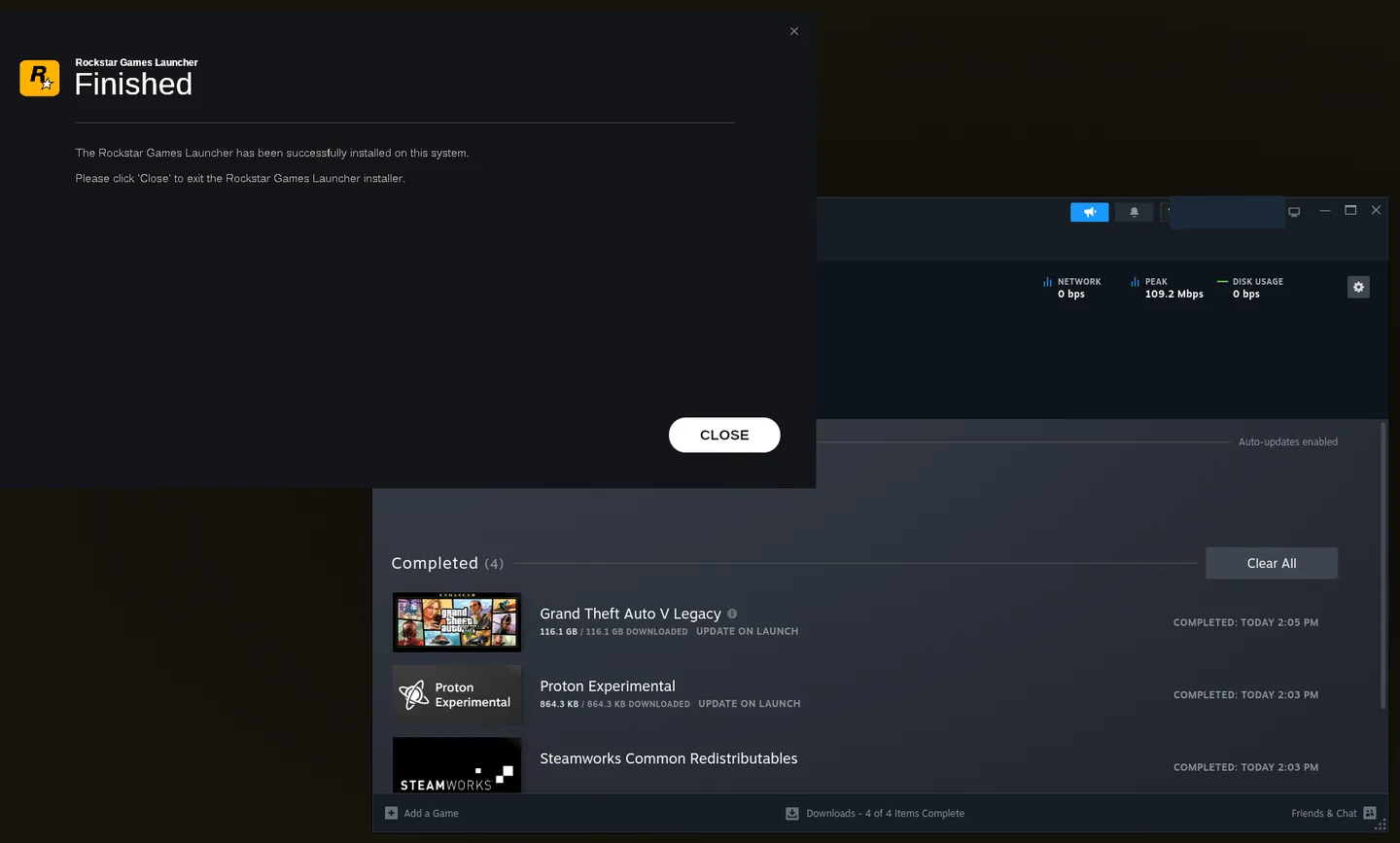Open Friends & Chat link
This screenshot has width=1400, height=843.
click(1323, 814)
